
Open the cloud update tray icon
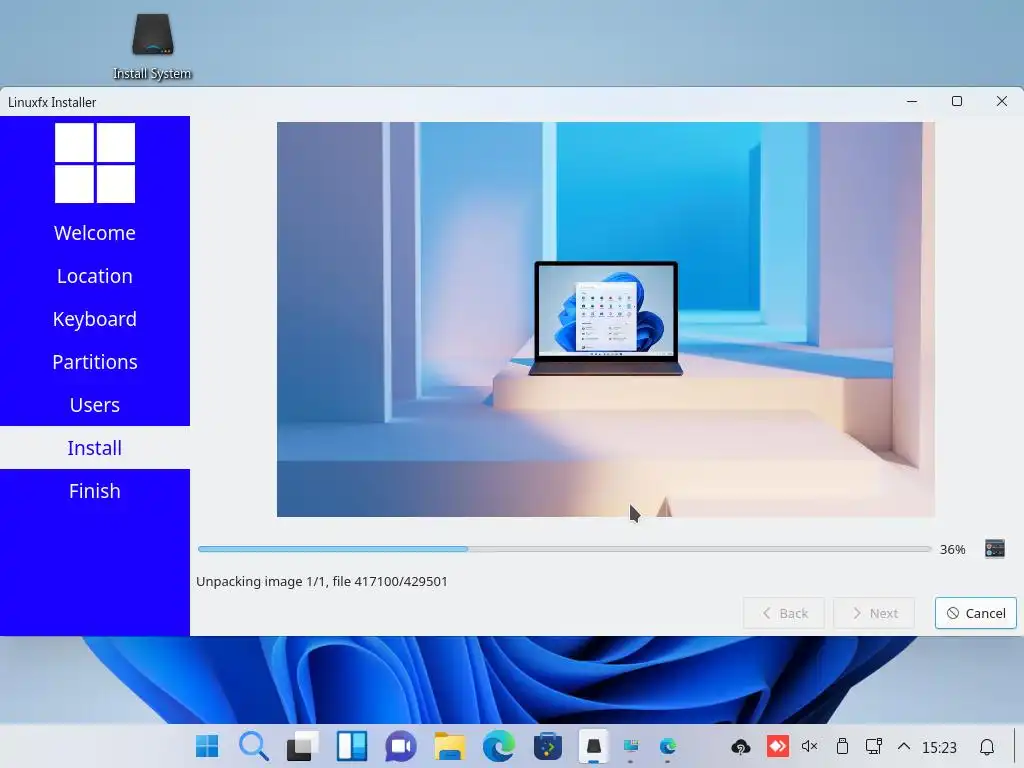pos(741,746)
